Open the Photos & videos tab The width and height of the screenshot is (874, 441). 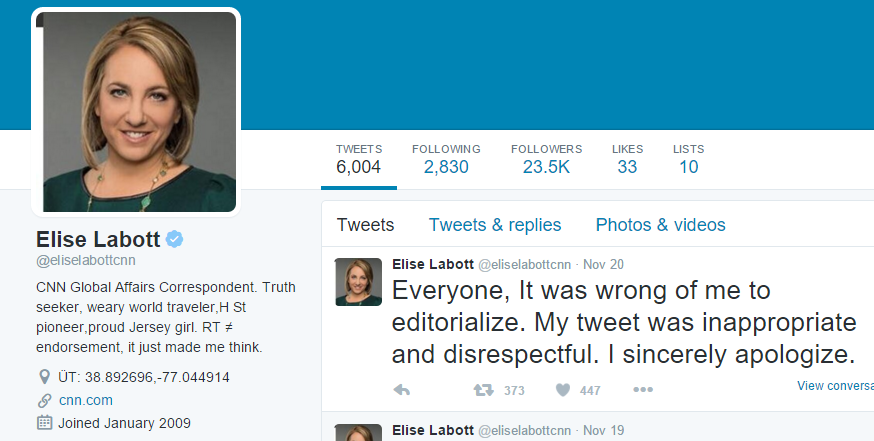(660, 225)
